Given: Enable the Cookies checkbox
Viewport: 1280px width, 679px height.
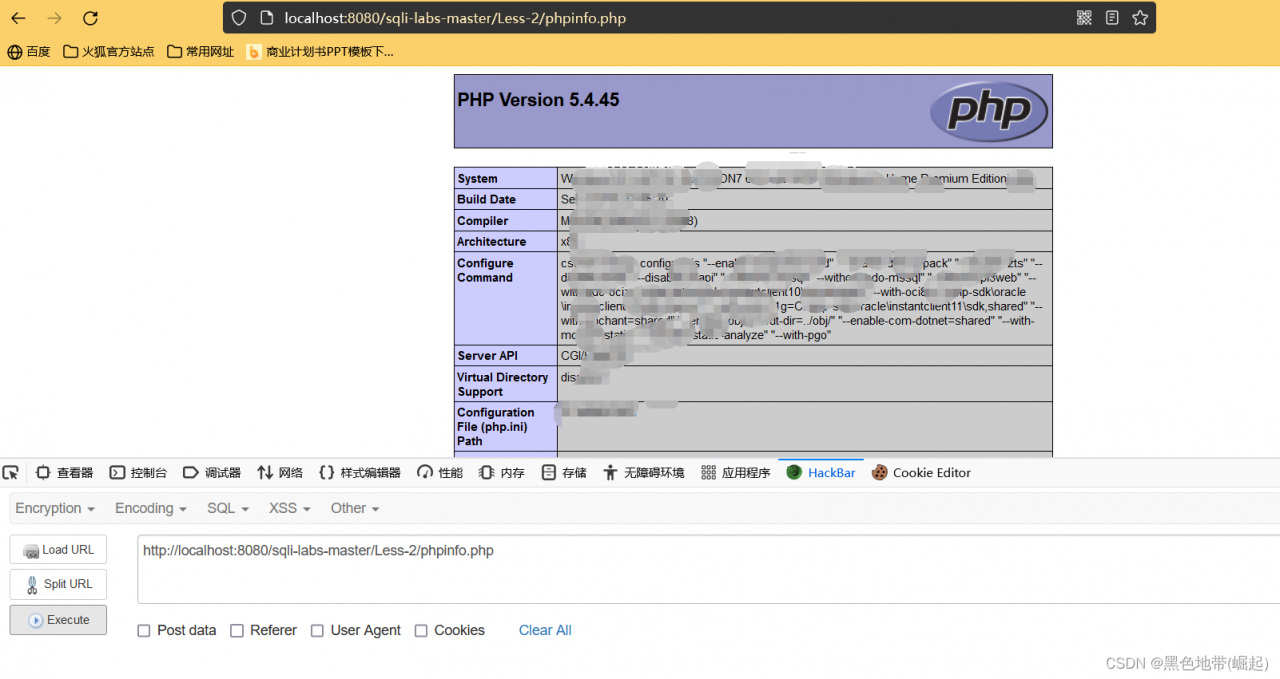Looking at the screenshot, I should pos(421,631).
